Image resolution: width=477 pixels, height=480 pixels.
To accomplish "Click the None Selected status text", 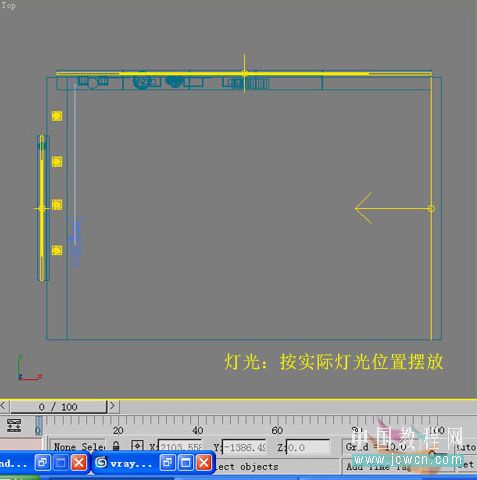I will point(79,447).
